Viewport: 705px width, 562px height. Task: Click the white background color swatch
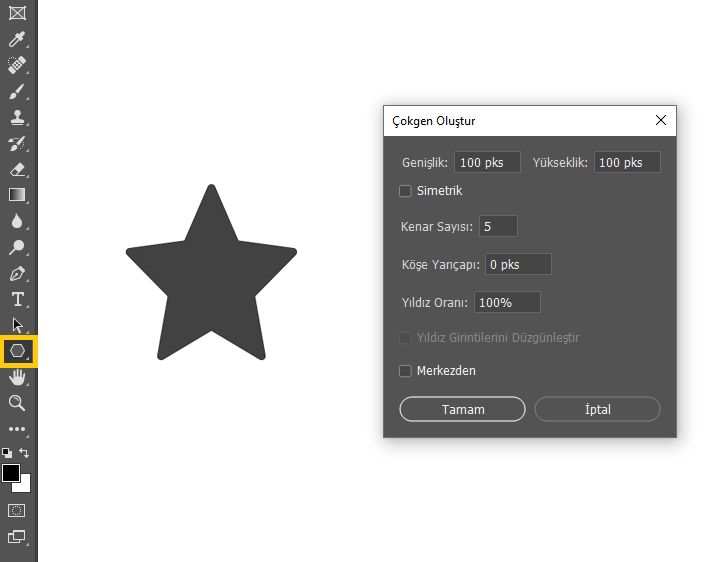[23, 486]
